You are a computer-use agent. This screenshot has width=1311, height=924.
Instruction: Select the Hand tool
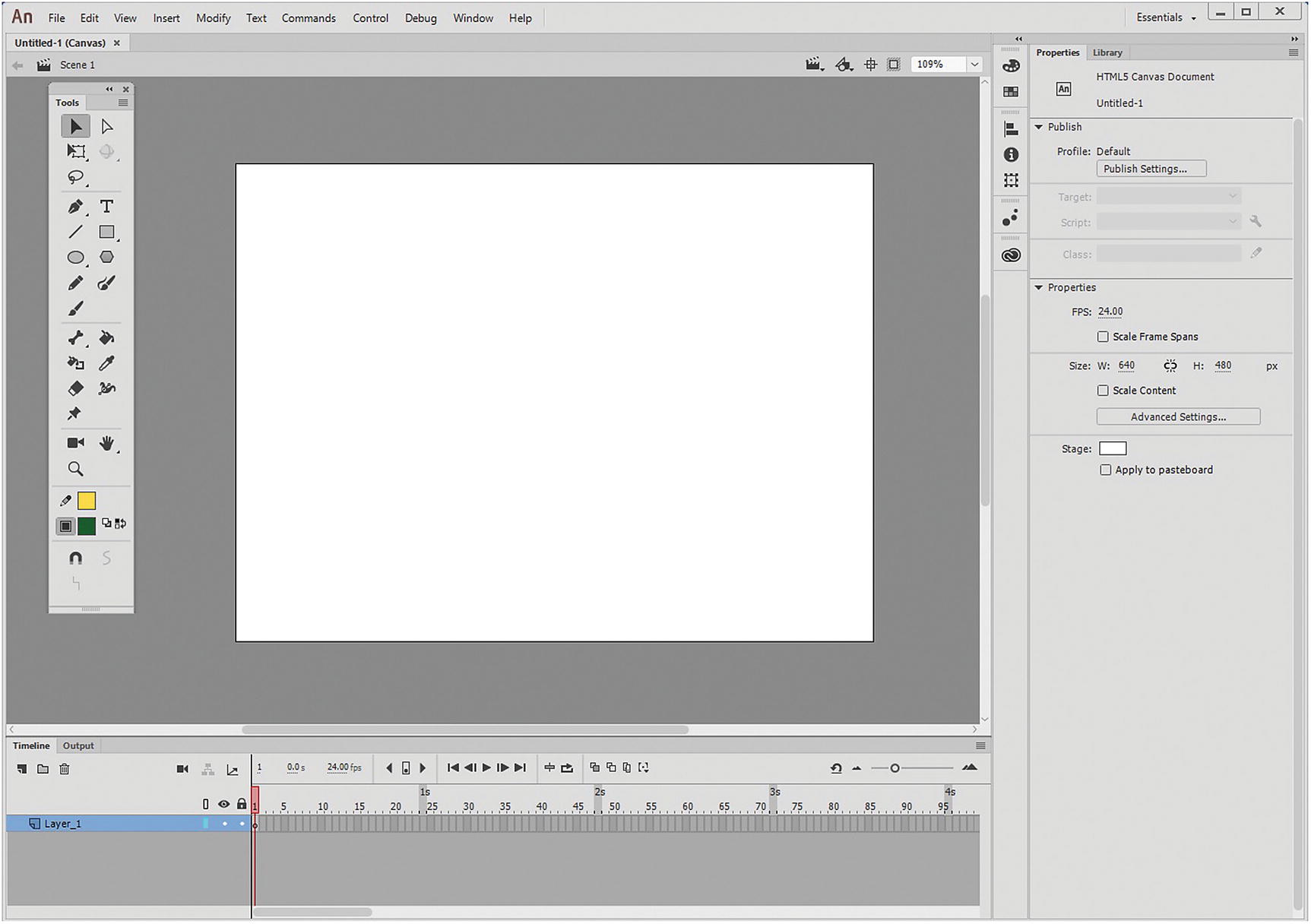click(x=106, y=443)
